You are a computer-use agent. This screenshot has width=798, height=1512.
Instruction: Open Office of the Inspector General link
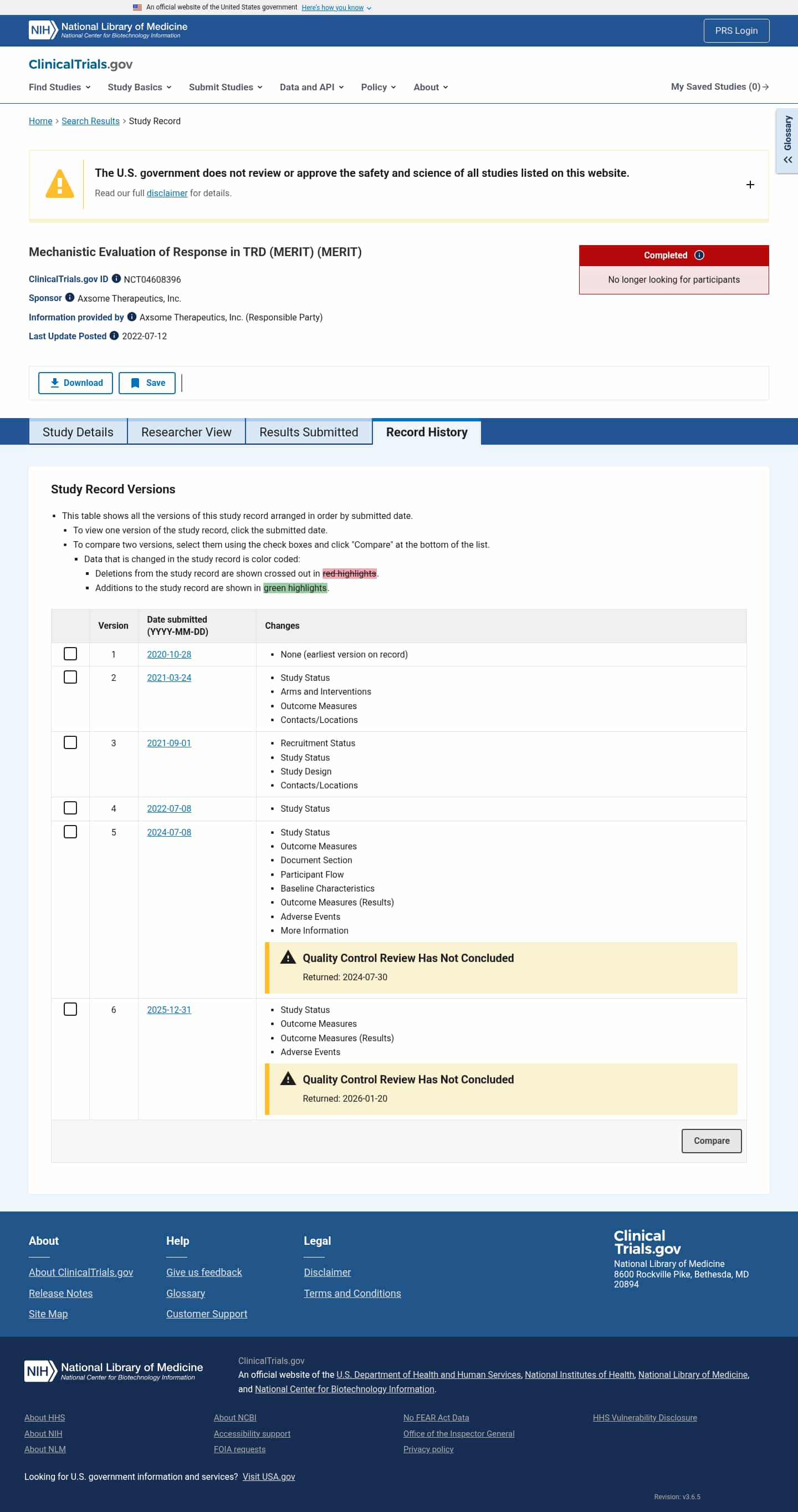click(459, 1433)
